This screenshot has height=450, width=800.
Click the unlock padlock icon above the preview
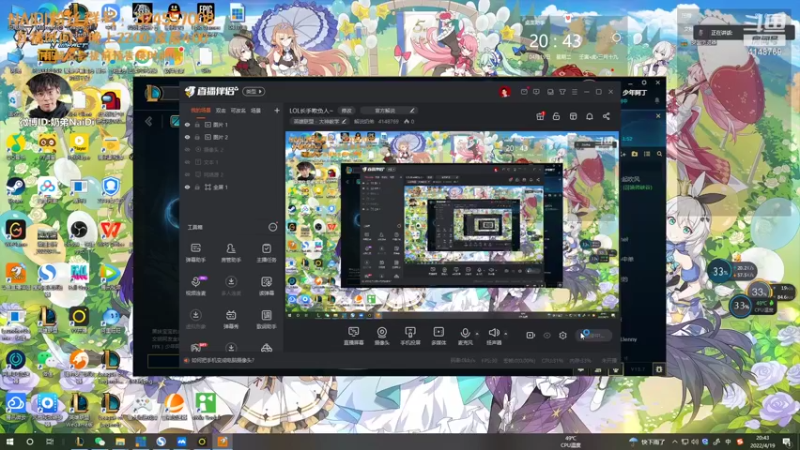tap(556, 116)
